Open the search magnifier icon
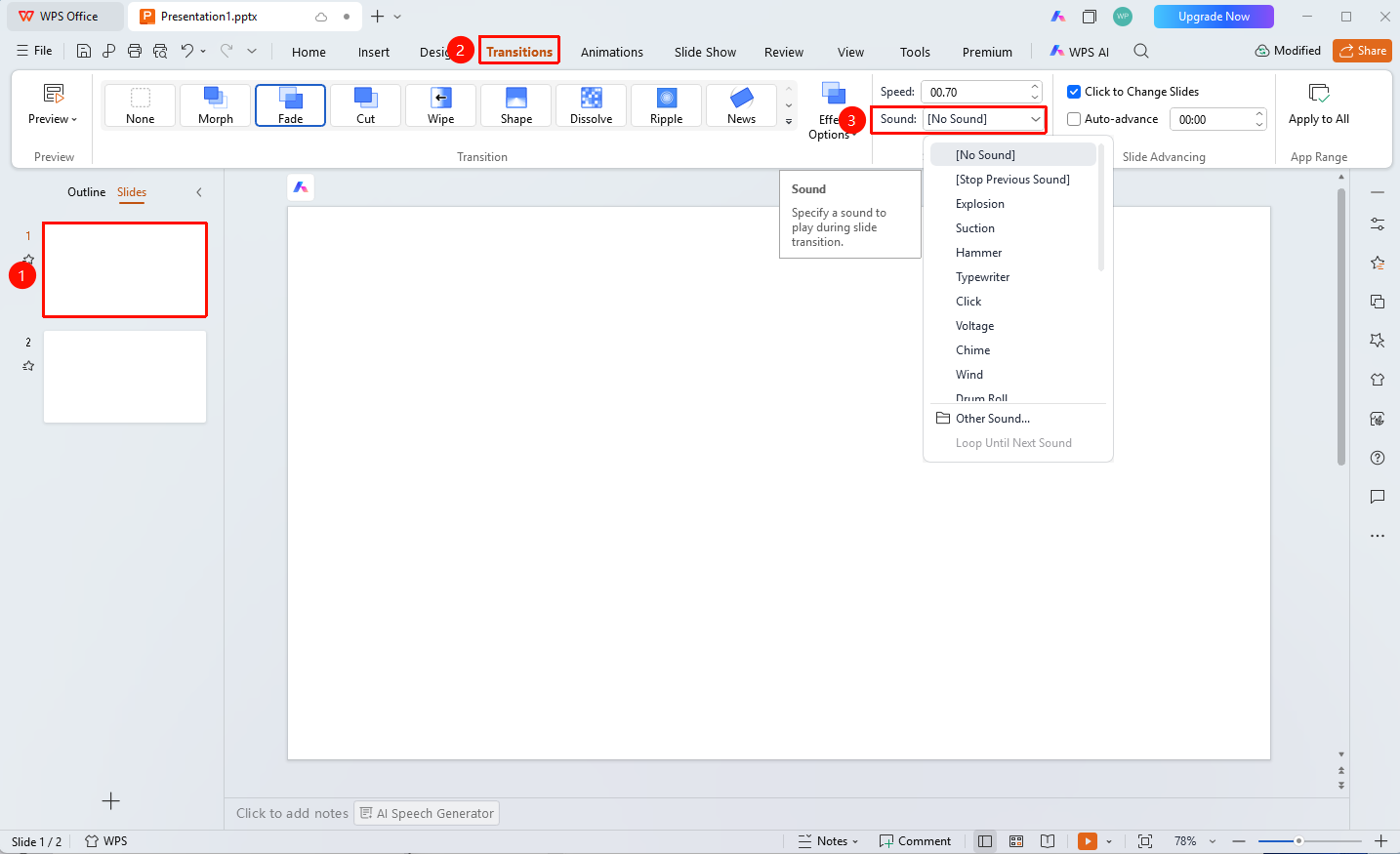The width and height of the screenshot is (1400, 854). tap(1141, 51)
